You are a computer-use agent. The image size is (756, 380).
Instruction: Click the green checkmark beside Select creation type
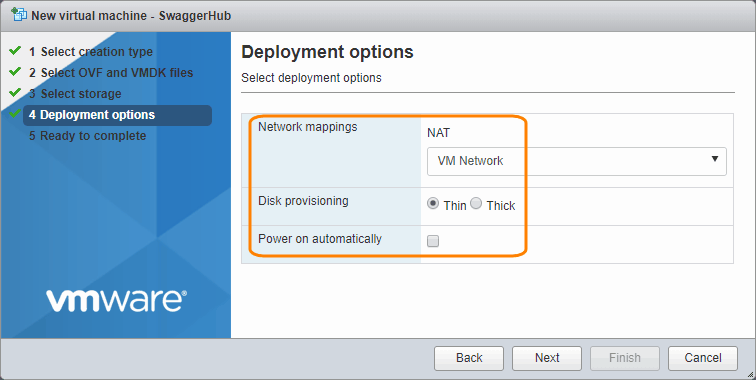(15, 50)
